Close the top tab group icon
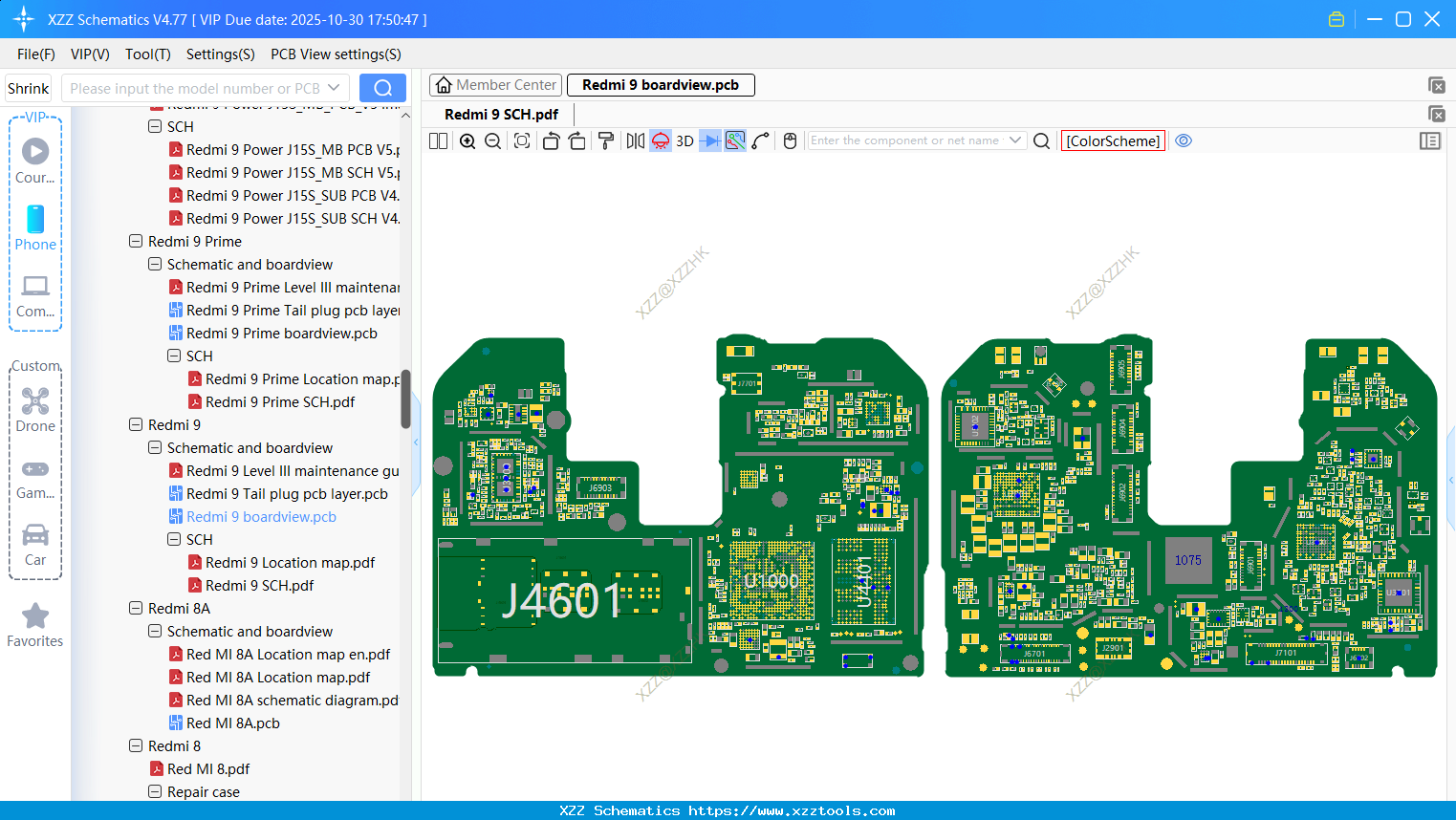The width and height of the screenshot is (1456, 820). point(1436,85)
